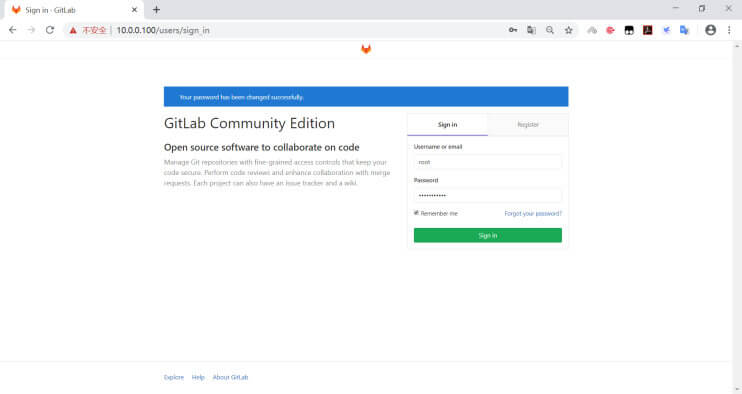Image resolution: width=742 pixels, height=394 pixels.
Task: Click the GitLab fox logo in header
Action: click(x=366, y=49)
